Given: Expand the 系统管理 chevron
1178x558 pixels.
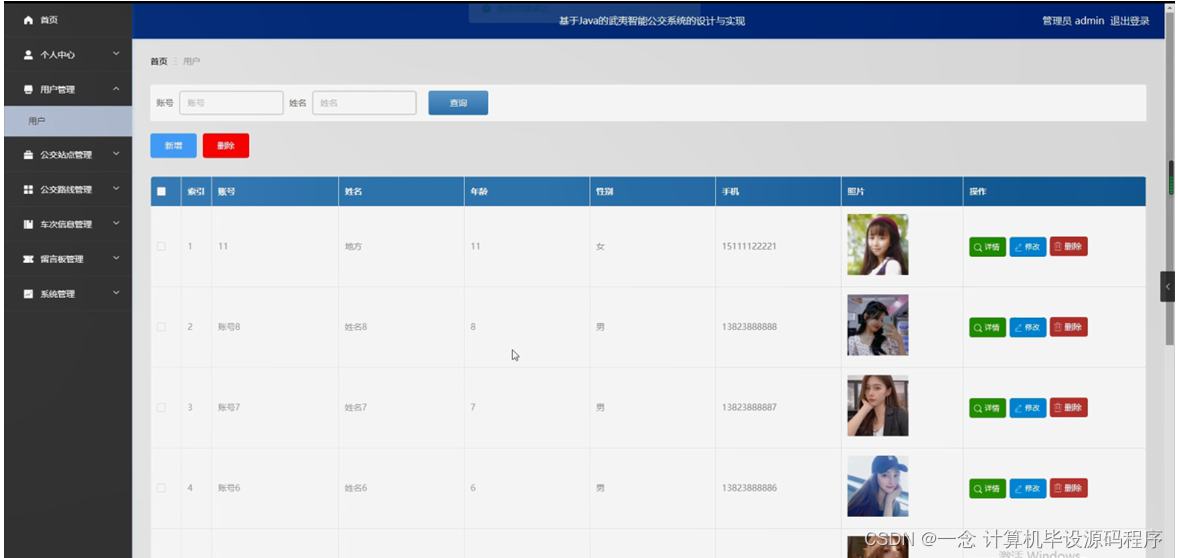Looking at the screenshot, I should tap(116, 293).
